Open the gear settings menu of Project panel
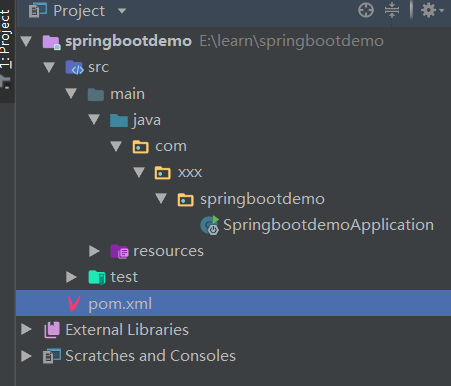 click(x=432, y=10)
